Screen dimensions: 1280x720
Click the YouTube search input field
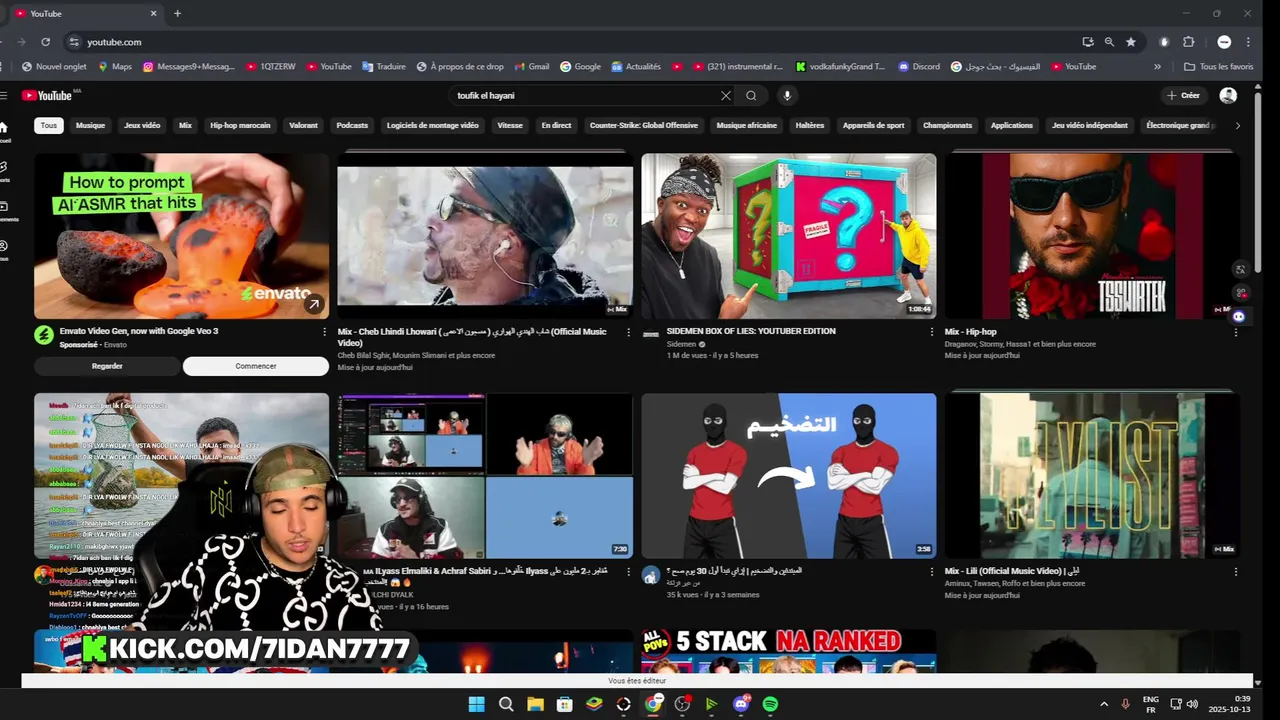click(585, 95)
